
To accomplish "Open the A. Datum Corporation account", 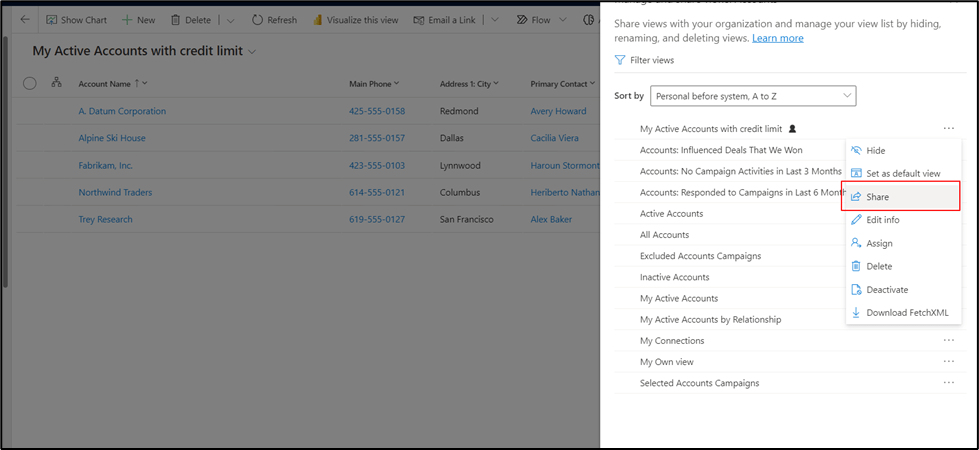I will tap(122, 111).
